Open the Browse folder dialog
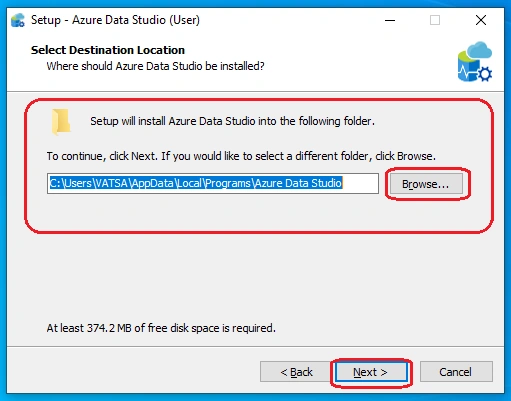This screenshot has height=401, width=511. [x=426, y=184]
